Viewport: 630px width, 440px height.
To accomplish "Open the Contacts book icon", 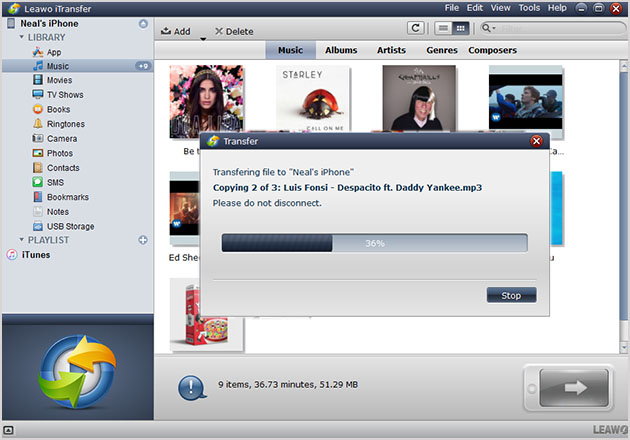I will click(x=38, y=168).
